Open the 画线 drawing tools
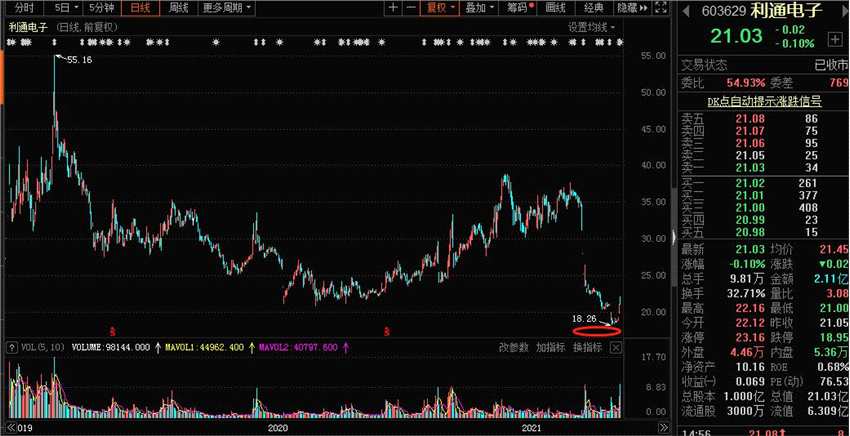Screen dimensions: 850x436 tap(556, 8)
